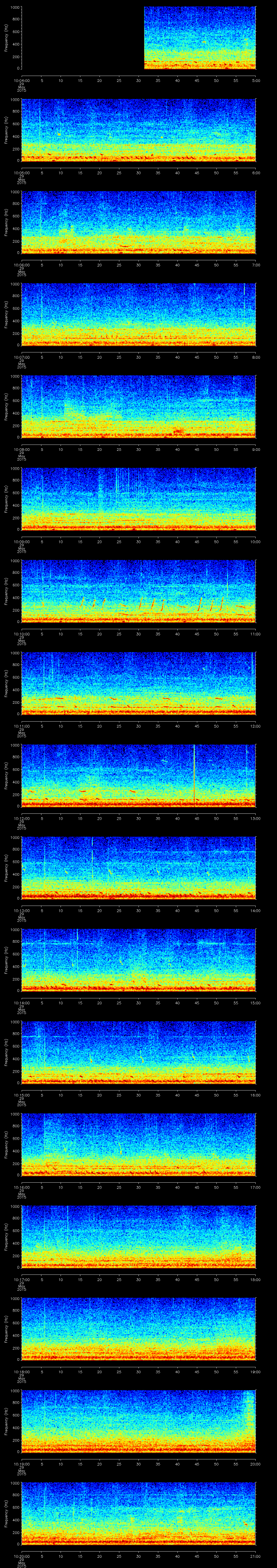Select the spectrogram panel starting at 10:19:00

[x=139, y=1421]
